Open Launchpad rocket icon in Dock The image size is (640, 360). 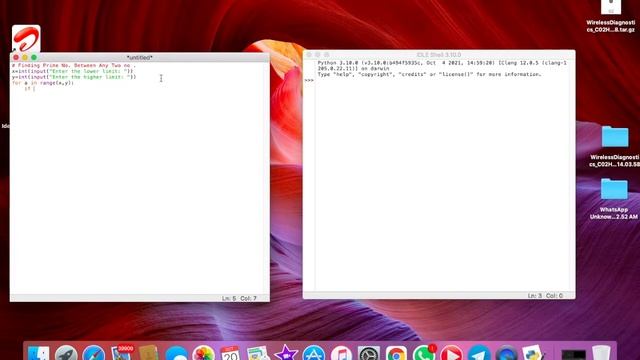point(66,353)
